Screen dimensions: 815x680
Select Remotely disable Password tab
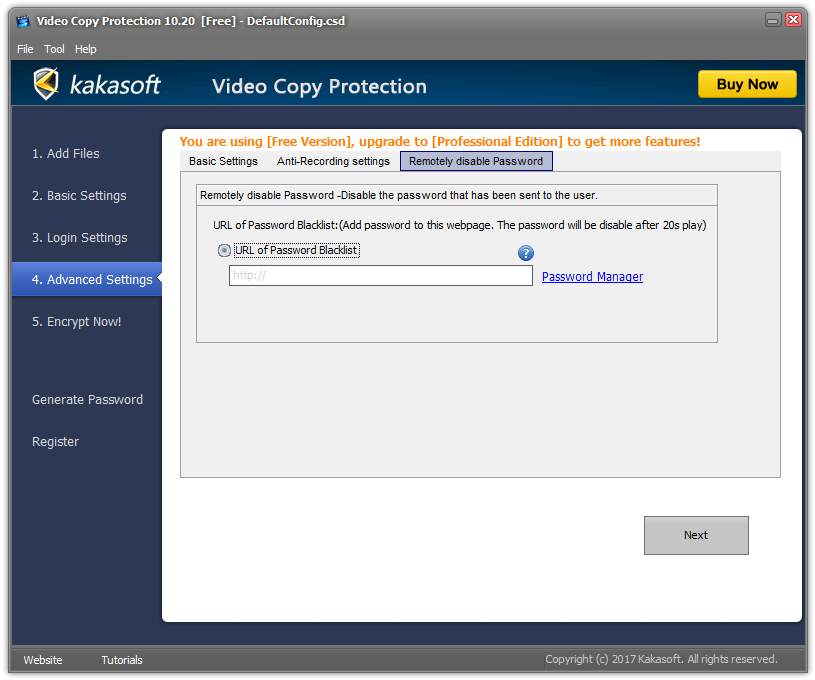[x=476, y=161]
